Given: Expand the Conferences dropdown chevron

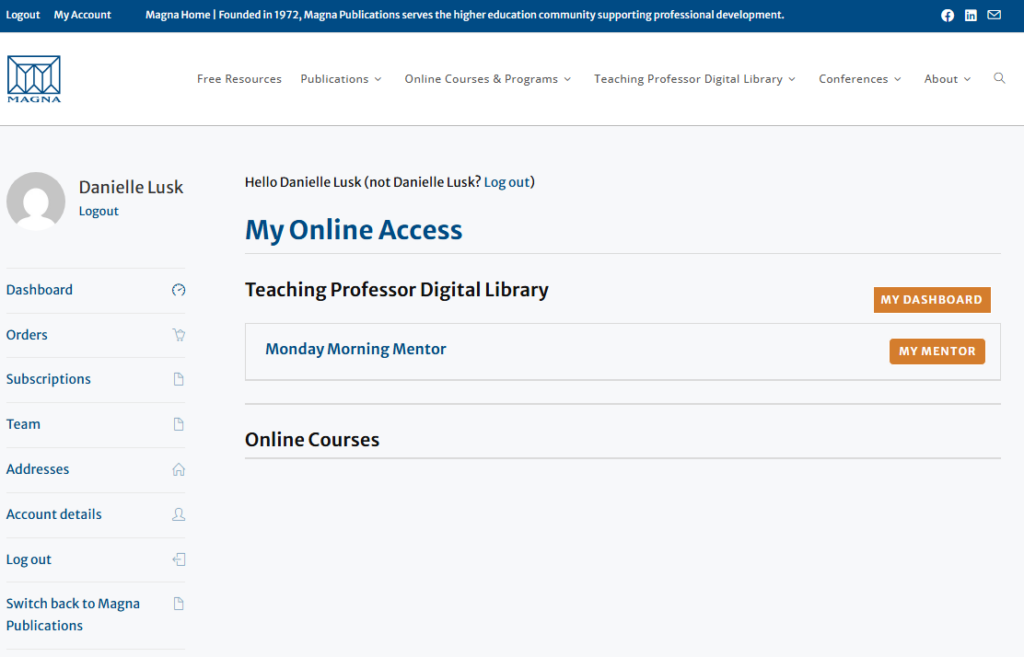Looking at the screenshot, I should click(897, 79).
